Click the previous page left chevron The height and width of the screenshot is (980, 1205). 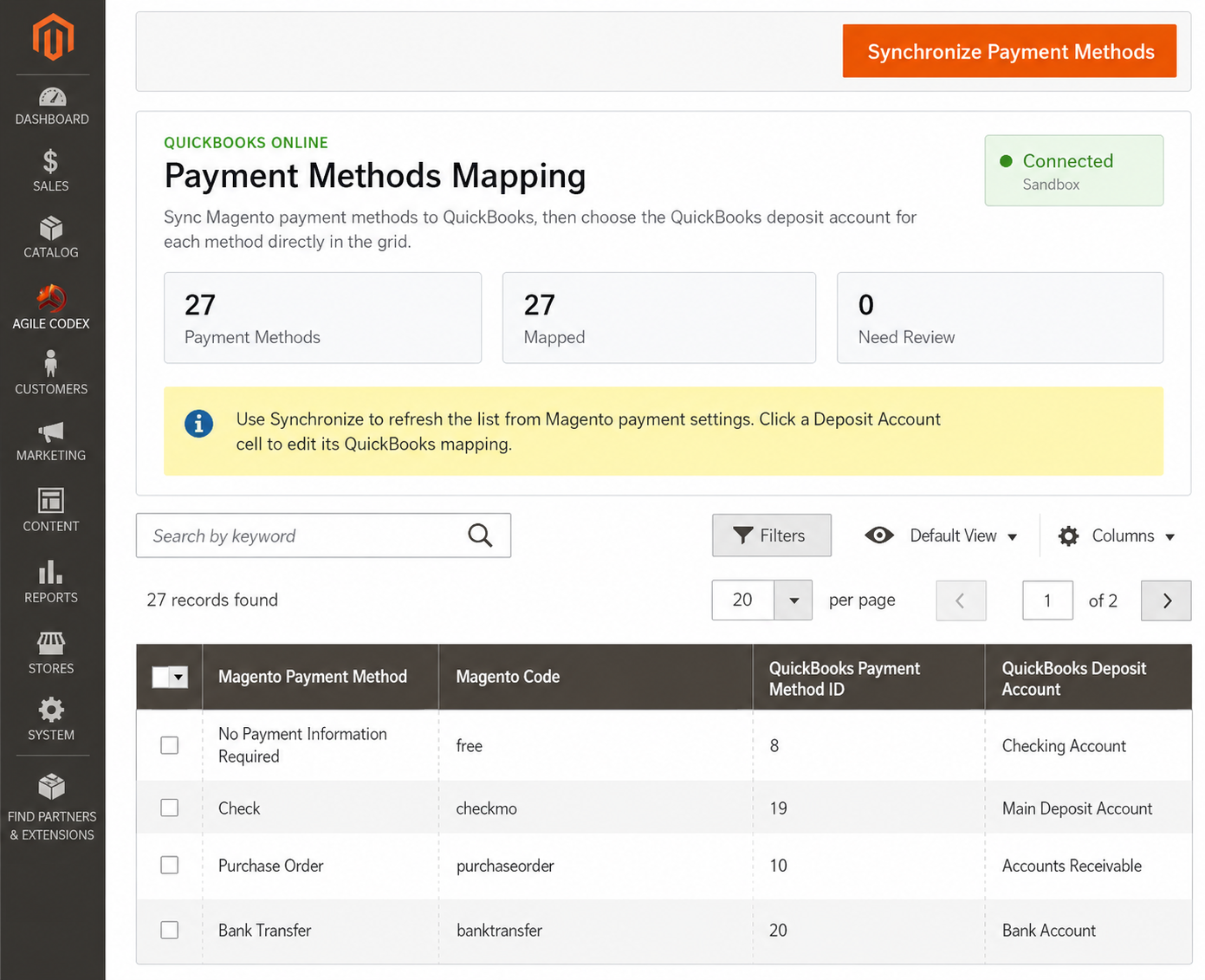click(x=961, y=600)
